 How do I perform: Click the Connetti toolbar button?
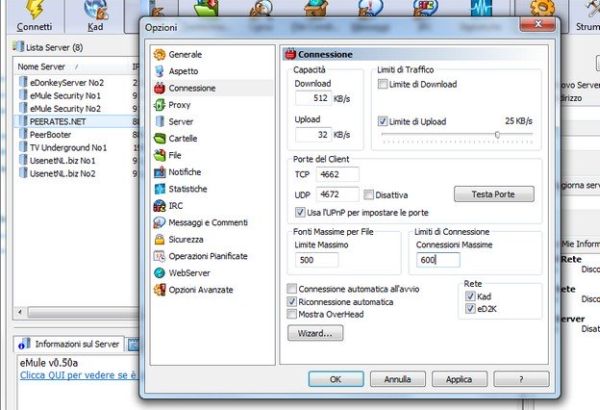click(x=34, y=16)
